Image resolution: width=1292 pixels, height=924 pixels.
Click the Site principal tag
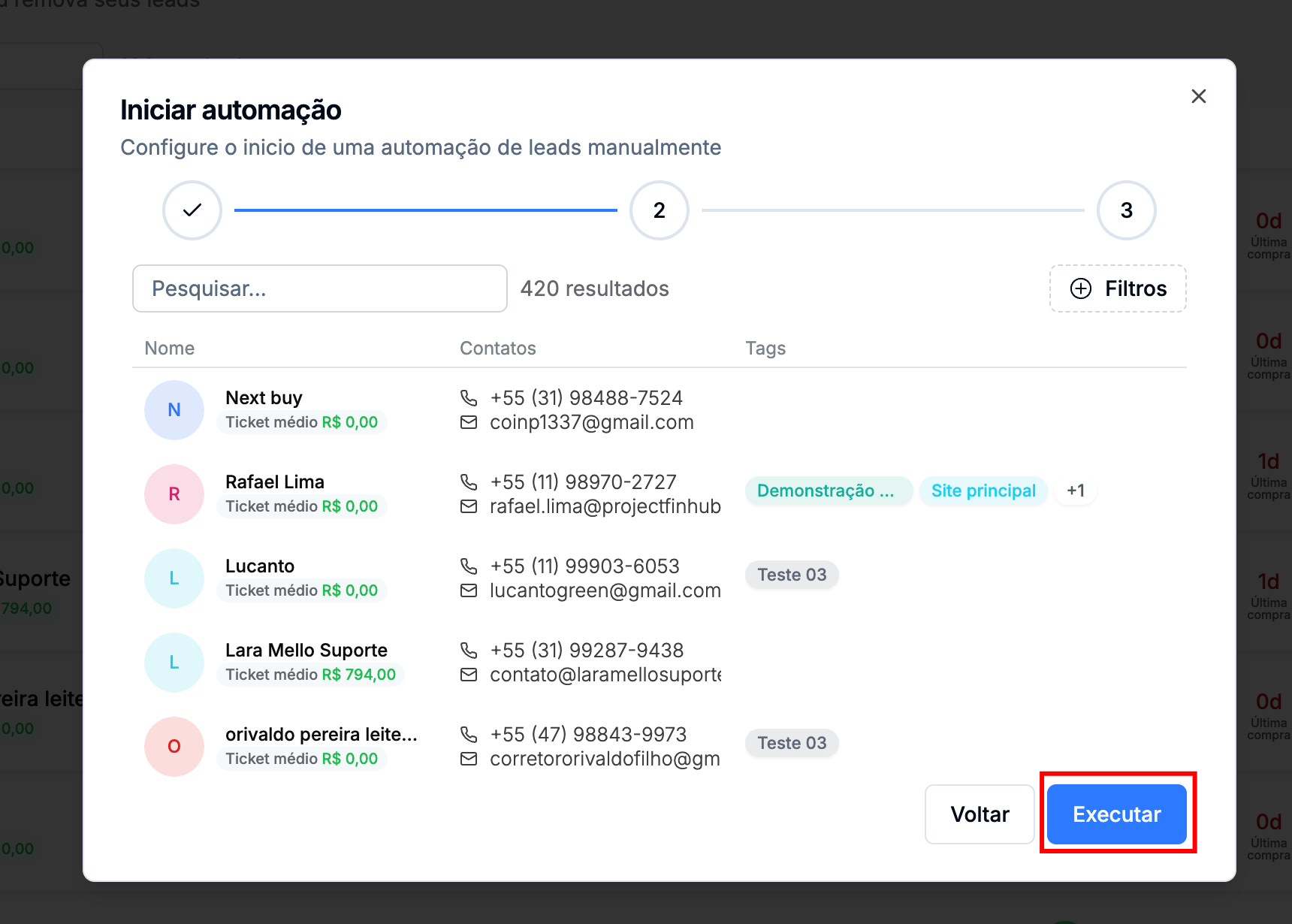(x=983, y=491)
